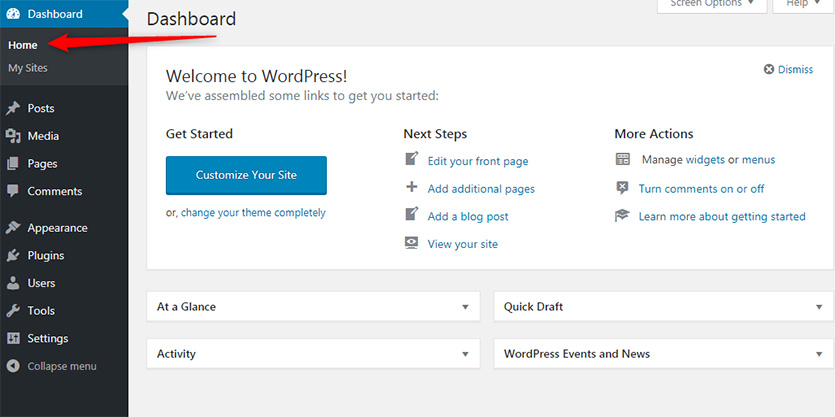The image size is (835, 417).
Task: Click the Appearance paintbrush icon
Action: click(13, 228)
